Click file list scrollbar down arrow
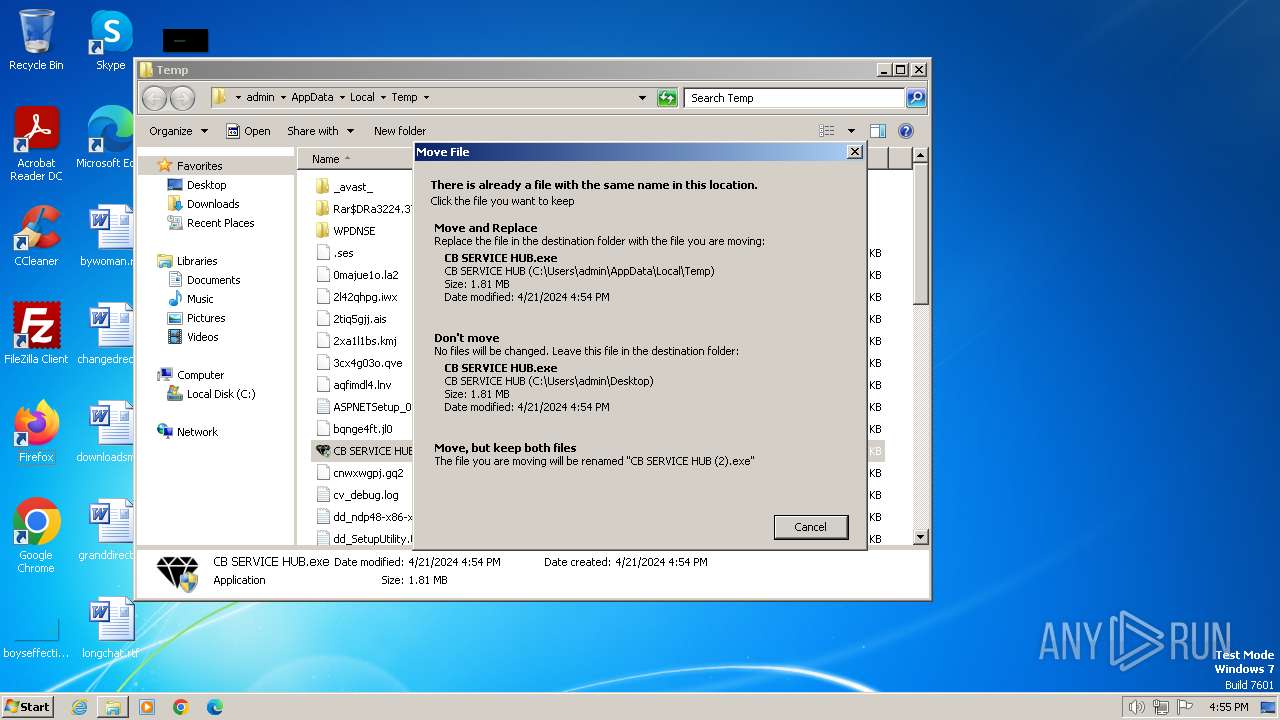The height and width of the screenshot is (720, 1280). point(920,537)
